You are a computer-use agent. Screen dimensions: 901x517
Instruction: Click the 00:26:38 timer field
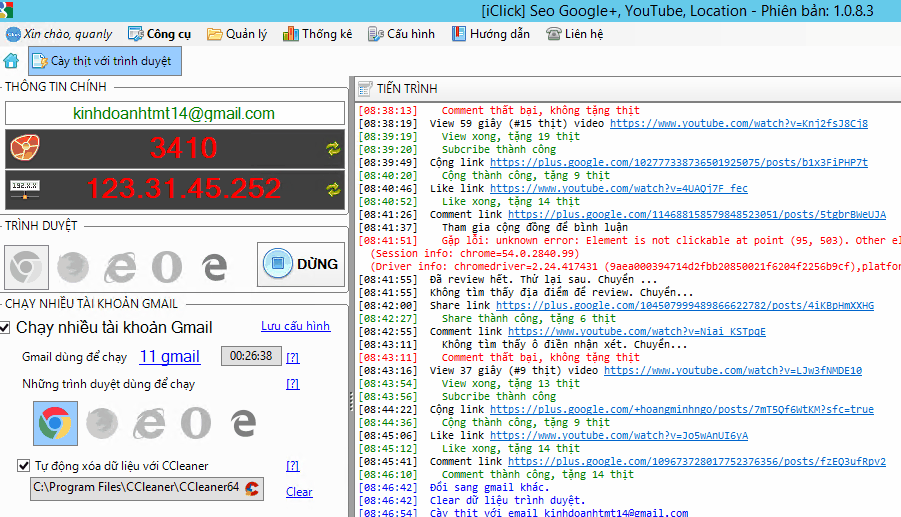[x=251, y=356]
